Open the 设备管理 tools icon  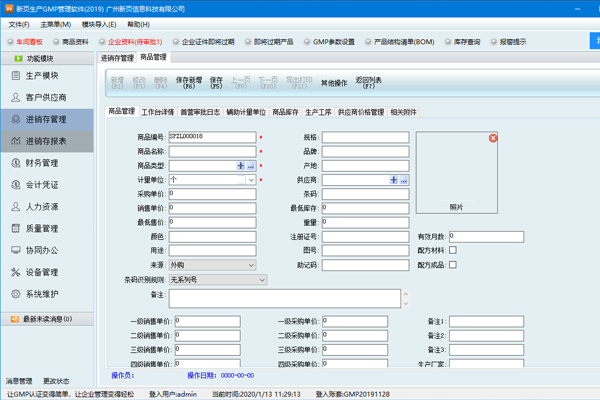[16, 272]
